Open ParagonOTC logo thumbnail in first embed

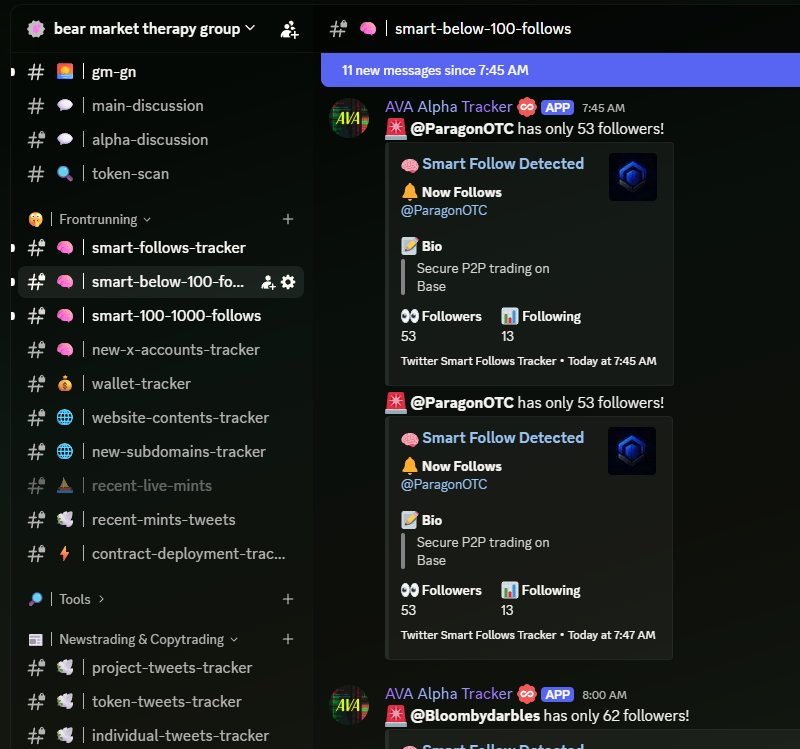[x=633, y=177]
